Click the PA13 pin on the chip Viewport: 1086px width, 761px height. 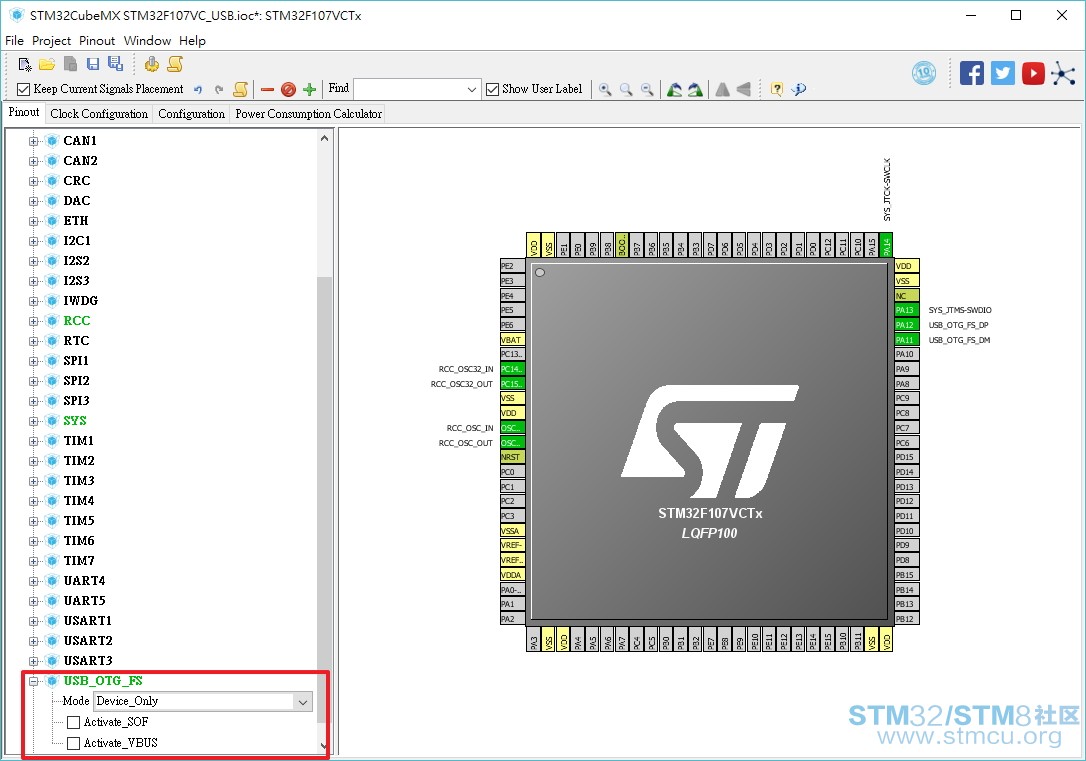[x=907, y=310]
